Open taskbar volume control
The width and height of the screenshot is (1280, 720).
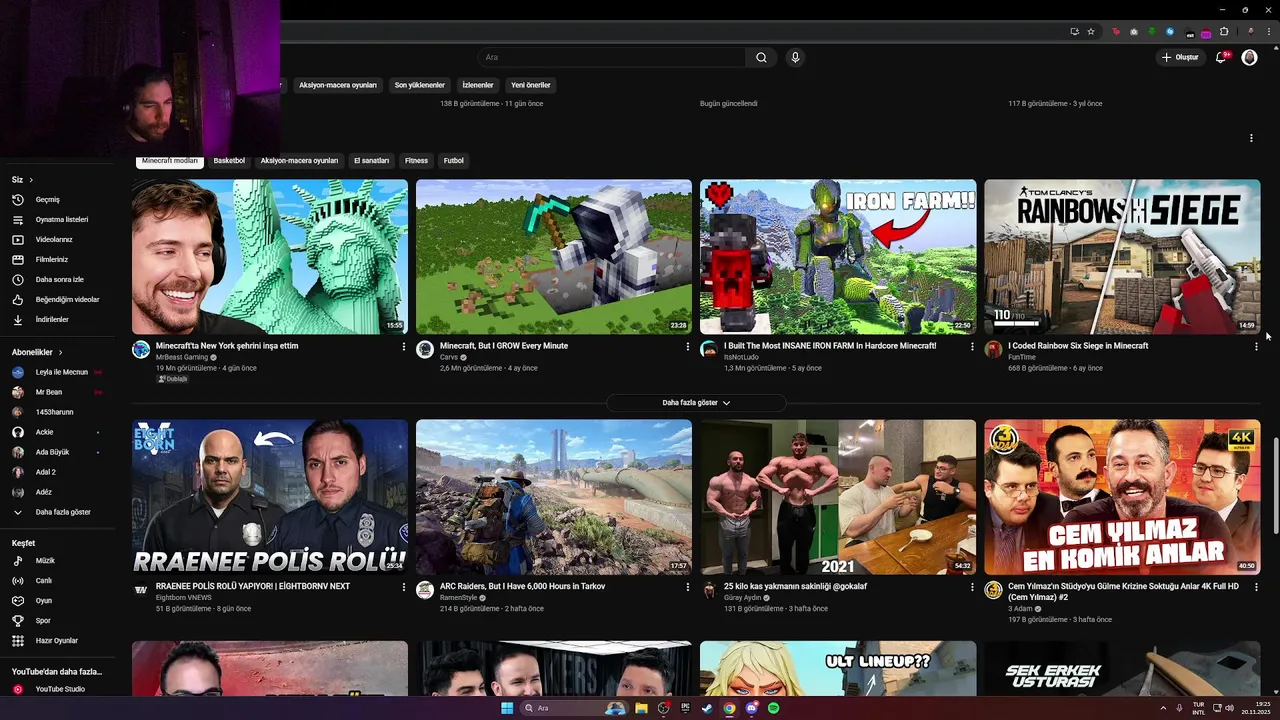point(1229,708)
